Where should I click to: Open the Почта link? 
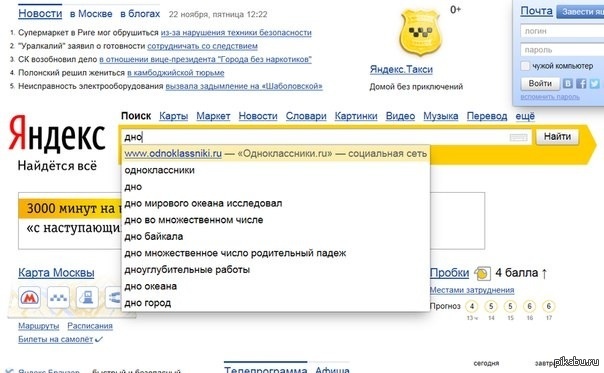536,11
